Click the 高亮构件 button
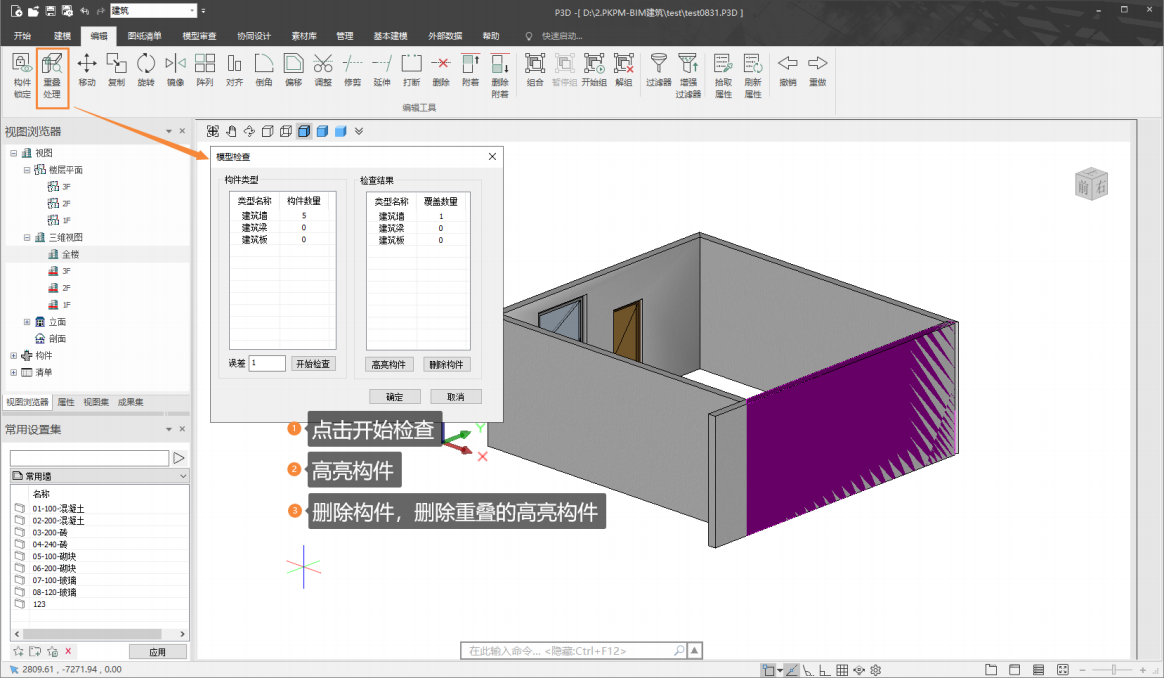1164x678 pixels. pyautogui.click(x=388, y=365)
